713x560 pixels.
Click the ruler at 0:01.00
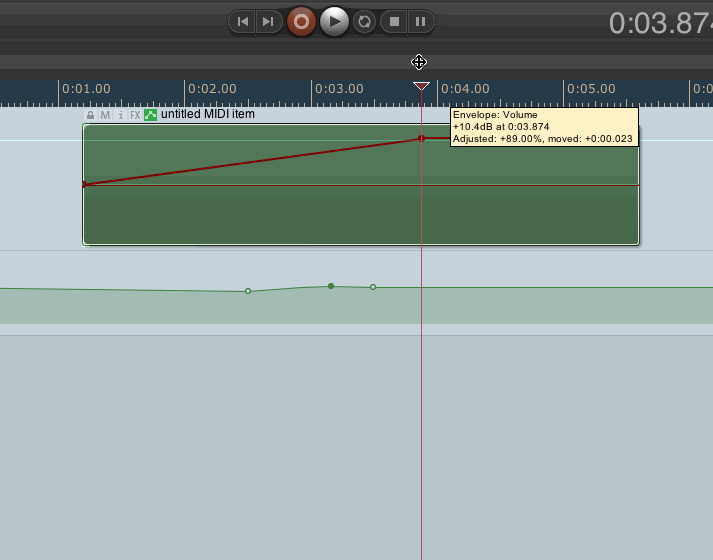(x=86, y=89)
